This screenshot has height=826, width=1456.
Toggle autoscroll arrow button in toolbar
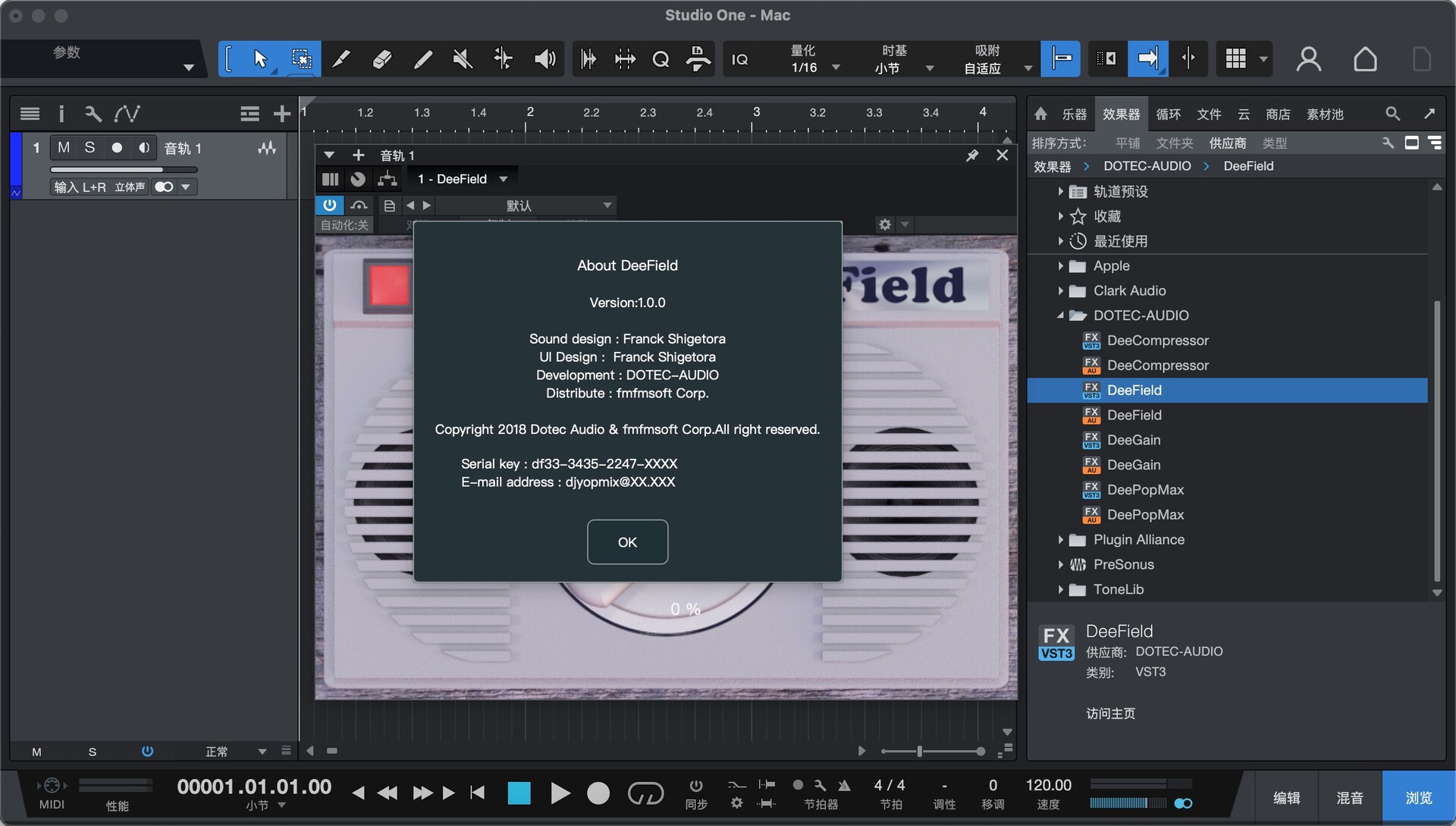tap(1147, 59)
